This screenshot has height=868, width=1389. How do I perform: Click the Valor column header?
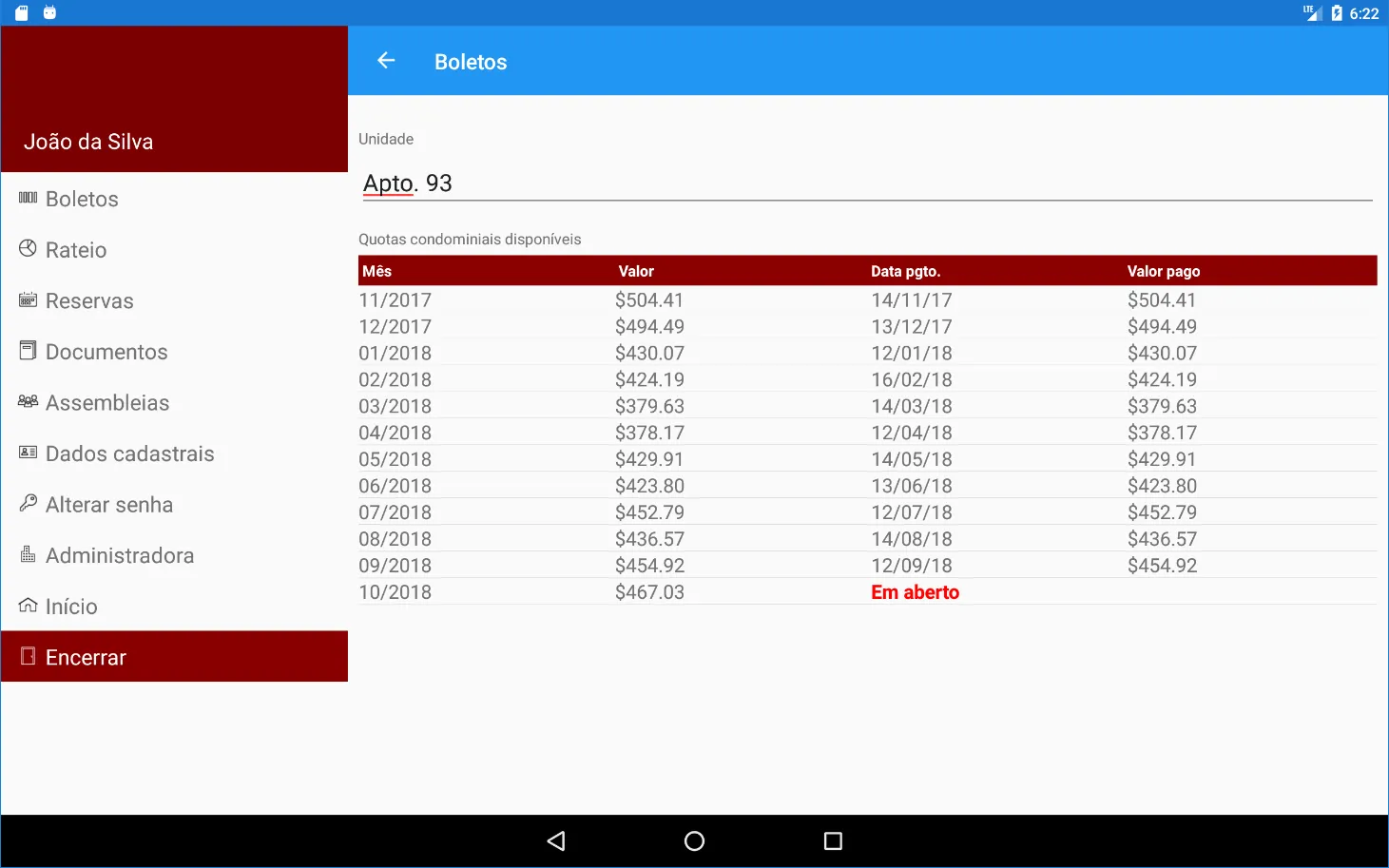click(x=636, y=271)
